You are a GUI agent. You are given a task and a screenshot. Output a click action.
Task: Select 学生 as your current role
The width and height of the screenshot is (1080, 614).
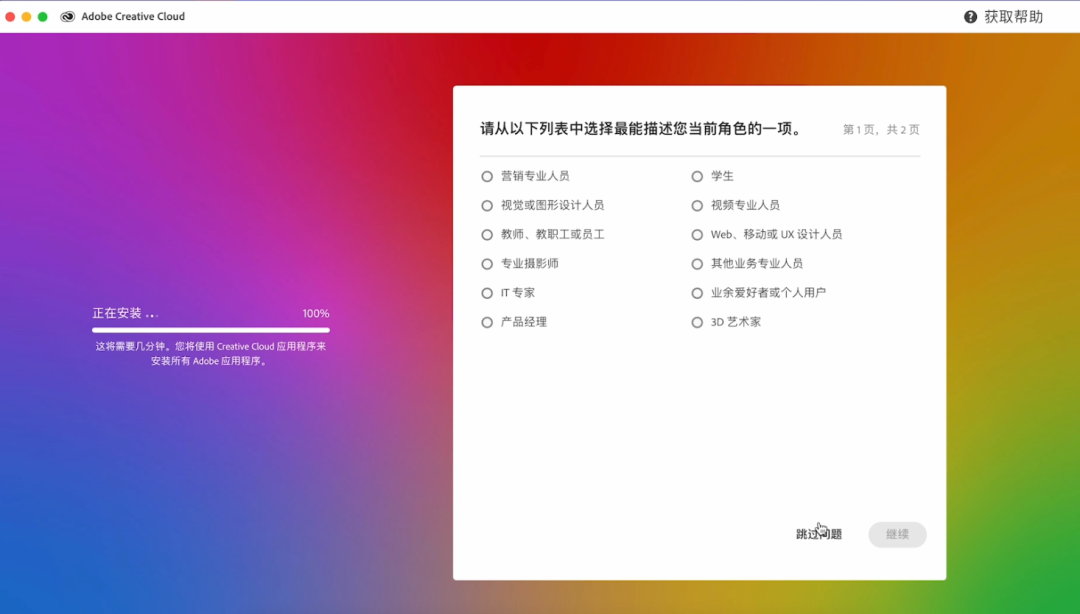697,176
